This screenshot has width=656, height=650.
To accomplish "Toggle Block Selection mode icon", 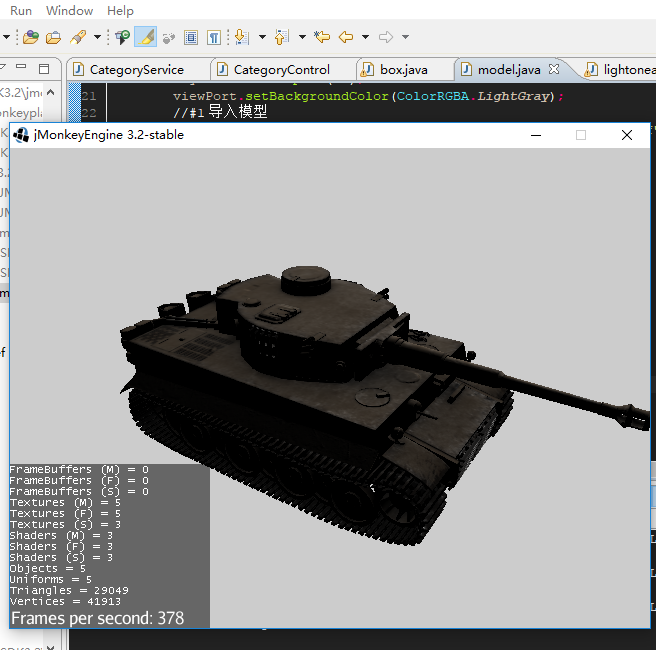I will pyautogui.click(x=191, y=37).
